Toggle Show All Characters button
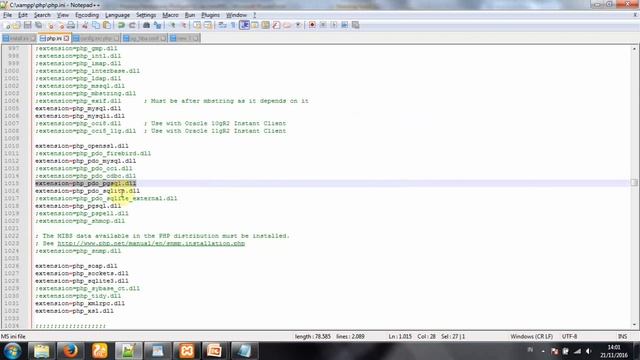640x360 pixels. pos(233,25)
